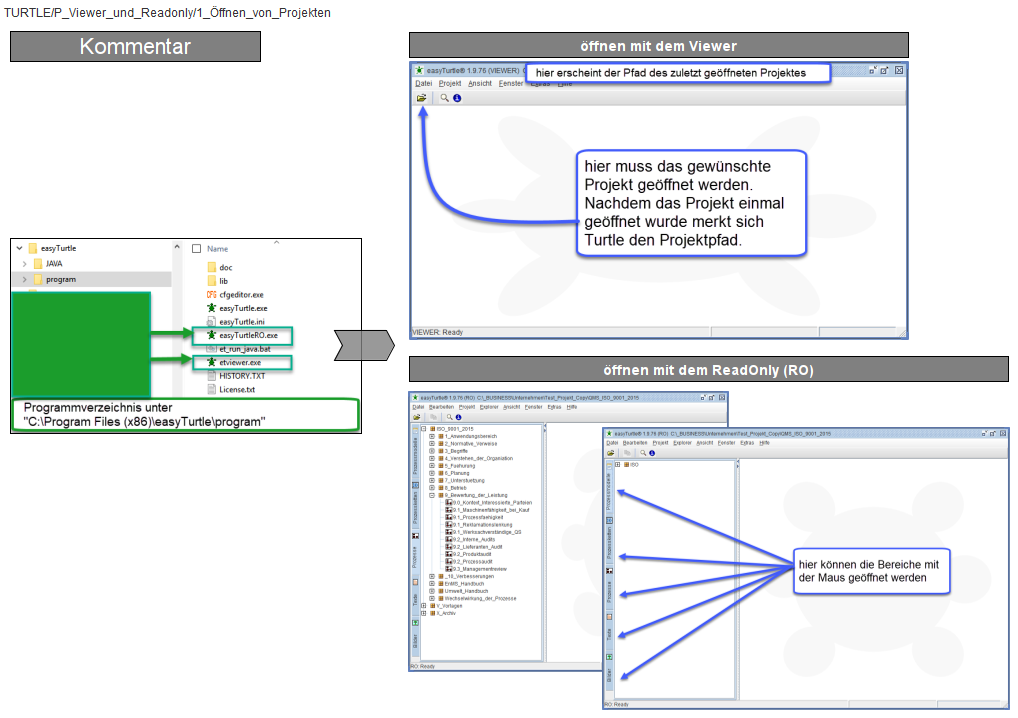Select easyTurtleRO.exe turtle icon in file list
The height and width of the screenshot is (718, 1018).
coord(211,336)
